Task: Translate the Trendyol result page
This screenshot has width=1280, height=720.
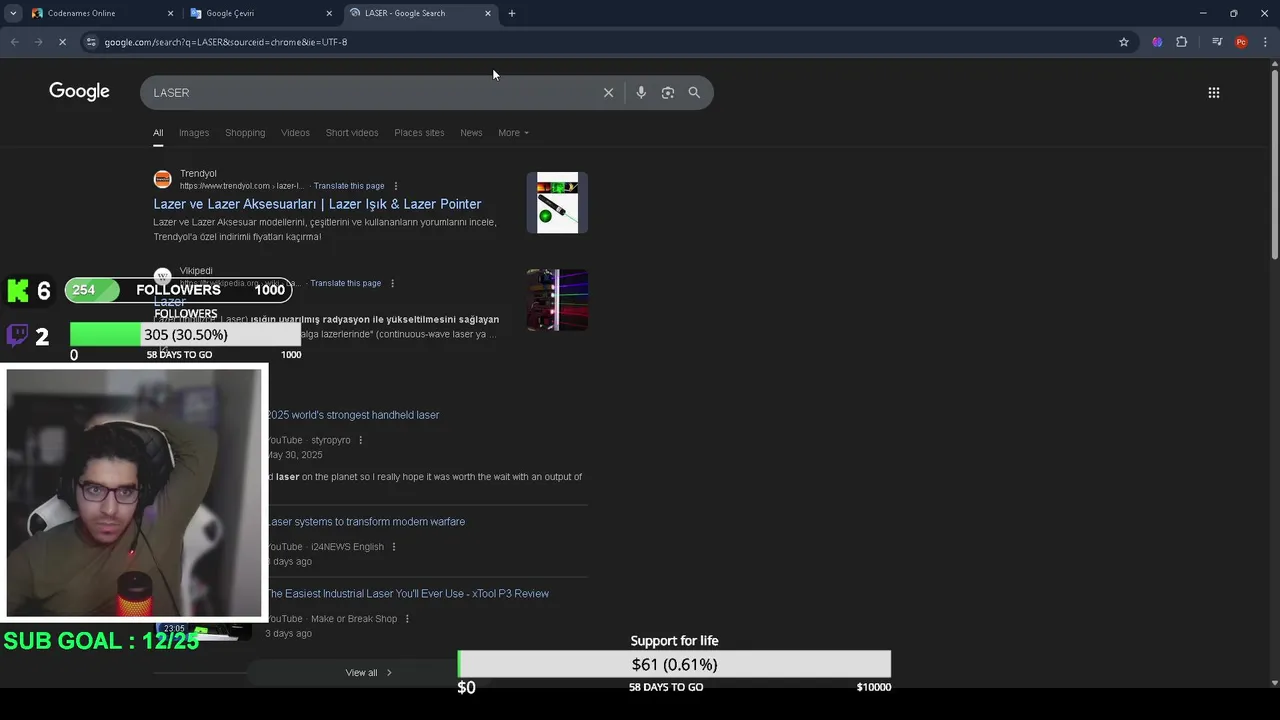Action: (349, 186)
